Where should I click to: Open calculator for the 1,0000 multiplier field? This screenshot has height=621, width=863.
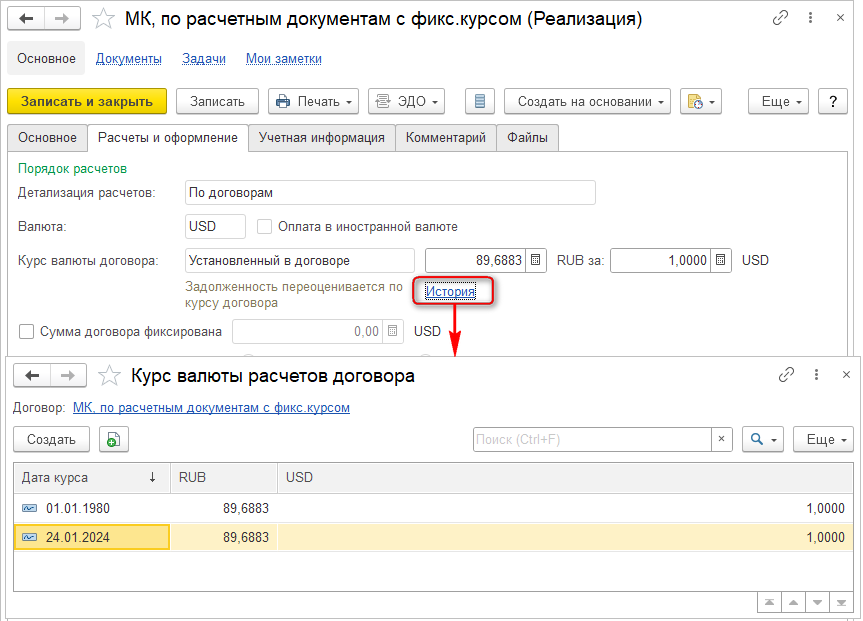[720, 260]
